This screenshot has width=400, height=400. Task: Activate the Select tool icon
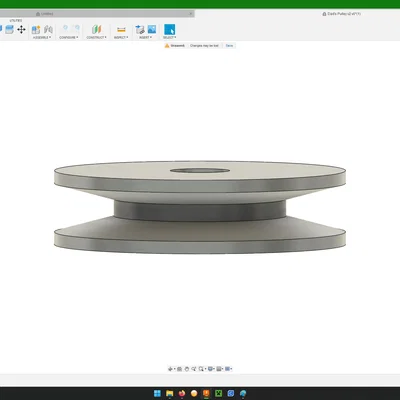coord(170,30)
